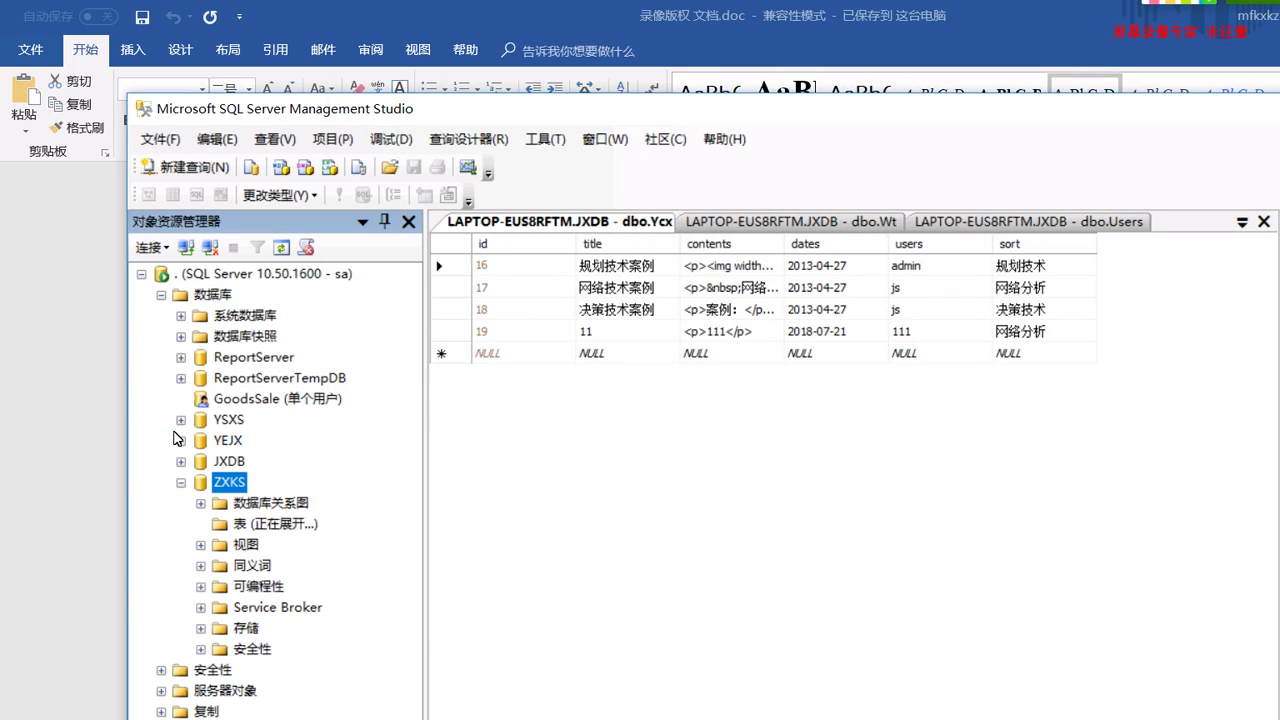Click the Execute SQL exclamation icon
The width and height of the screenshot is (1280, 720).
click(x=339, y=195)
